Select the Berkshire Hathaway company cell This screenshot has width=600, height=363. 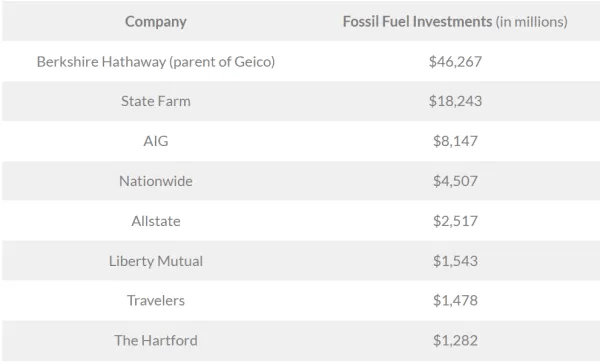point(156,62)
